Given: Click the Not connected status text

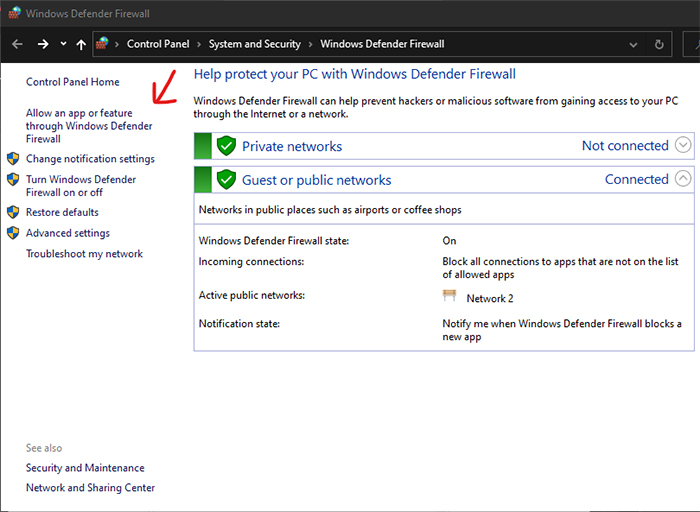Looking at the screenshot, I should click(x=625, y=146).
